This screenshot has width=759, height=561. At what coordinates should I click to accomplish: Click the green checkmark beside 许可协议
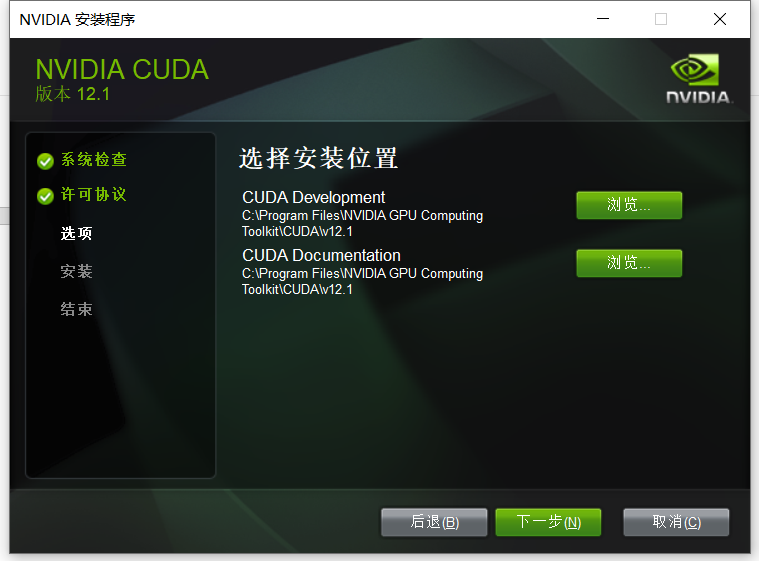pyautogui.click(x=45, y=196)
